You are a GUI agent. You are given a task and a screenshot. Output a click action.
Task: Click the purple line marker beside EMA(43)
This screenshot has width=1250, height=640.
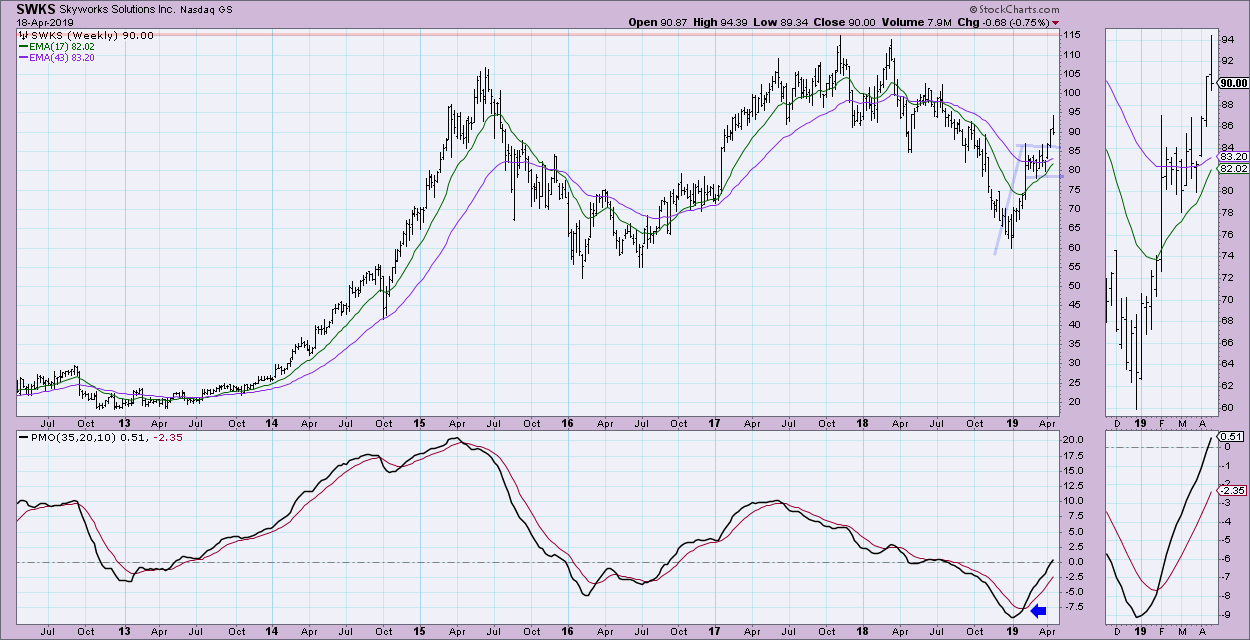[x=24, y=59]
